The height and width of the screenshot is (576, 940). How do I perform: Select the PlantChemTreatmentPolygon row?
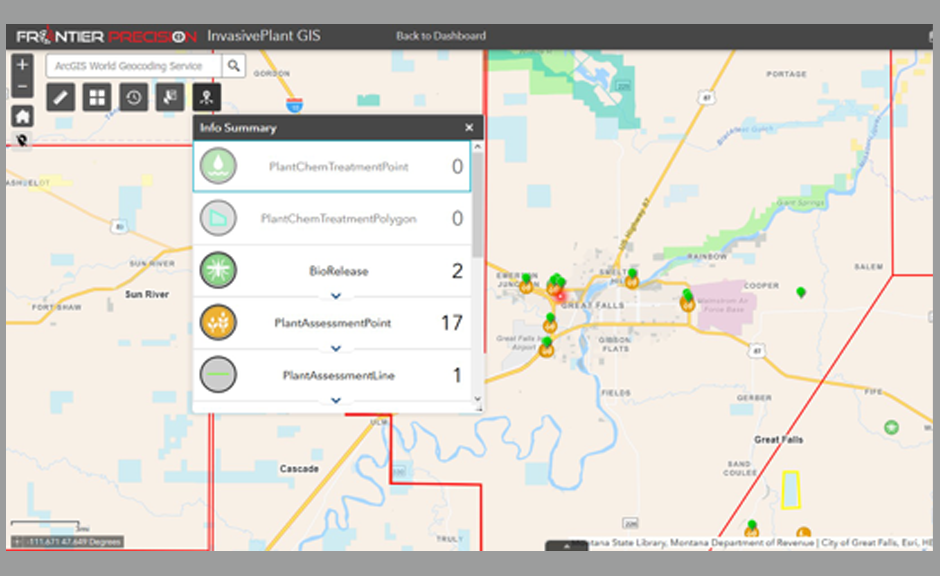(x=338, y=218)
